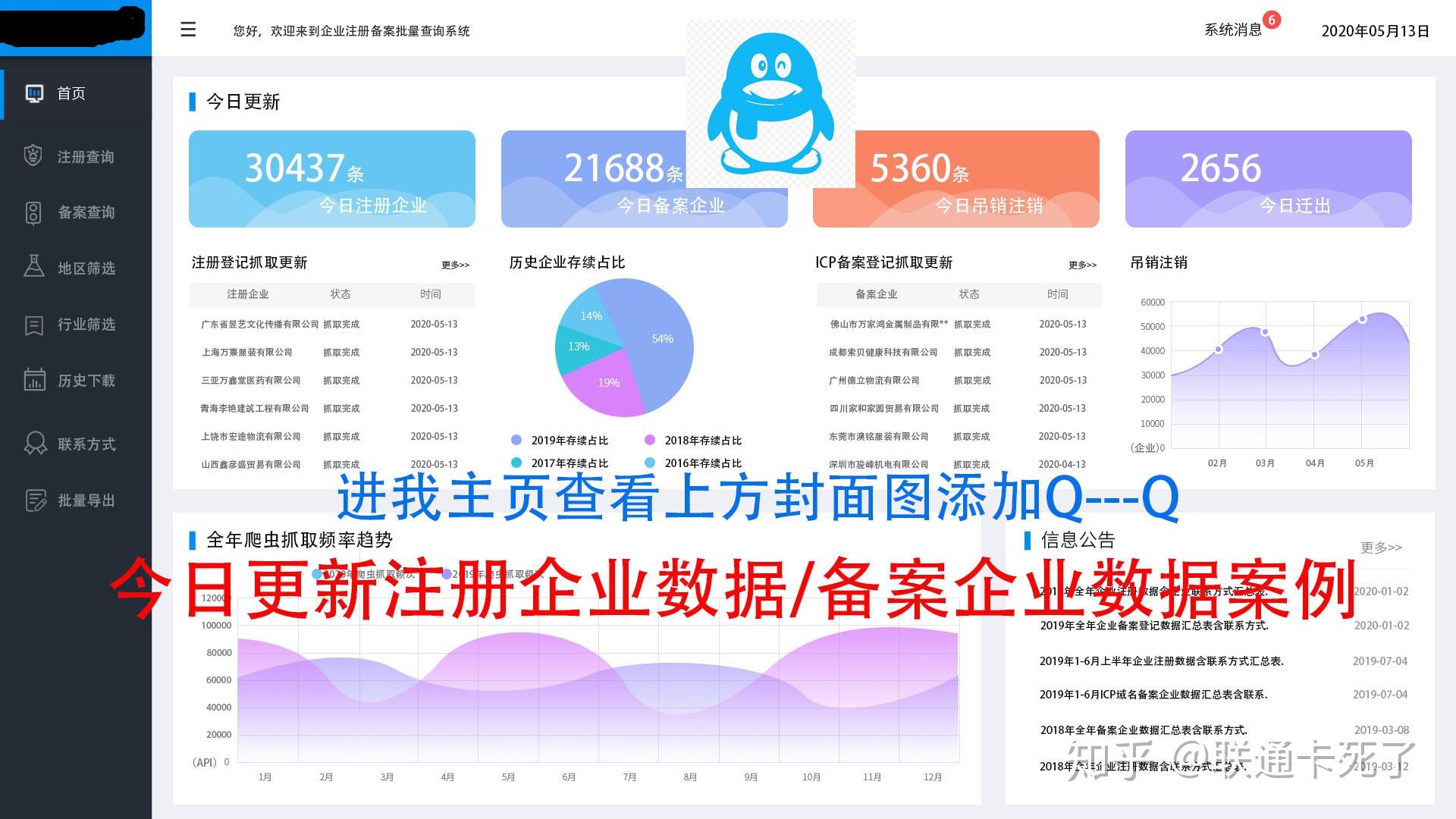Click 行业筛选 list icon
This screenshot has height=819, width=1456.
34,325
